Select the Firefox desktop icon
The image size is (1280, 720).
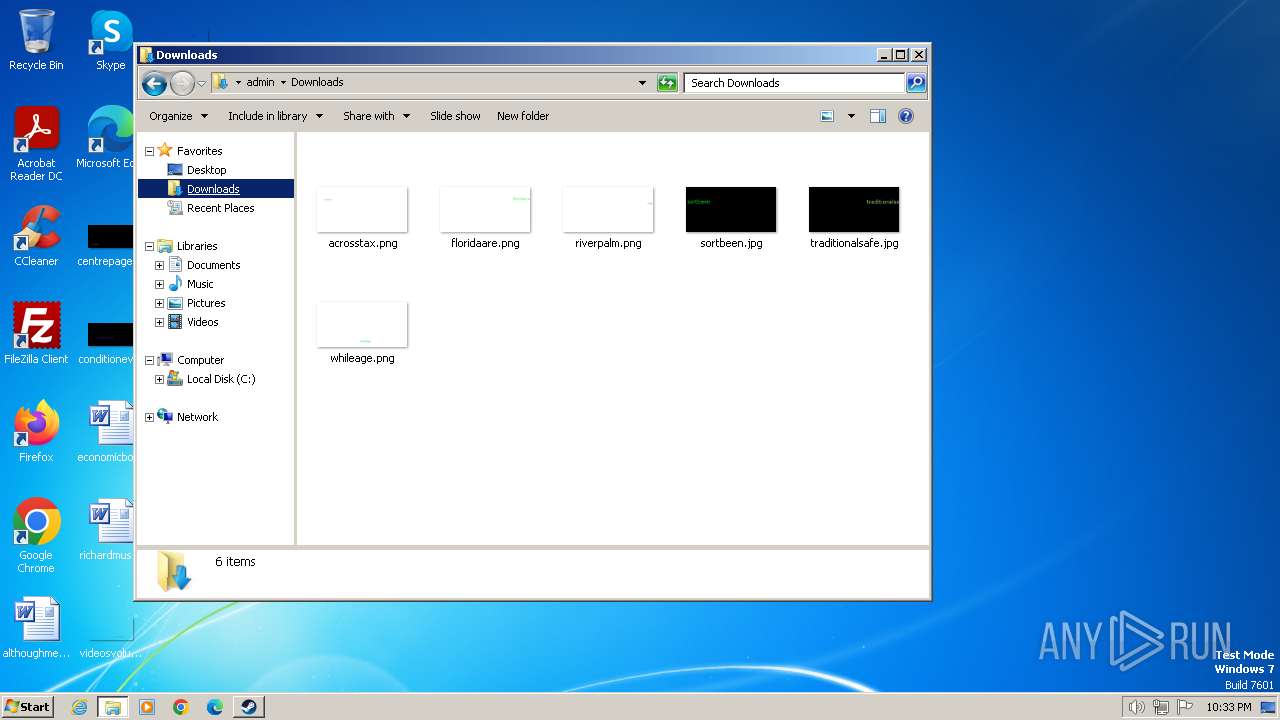tap(36, 432)
